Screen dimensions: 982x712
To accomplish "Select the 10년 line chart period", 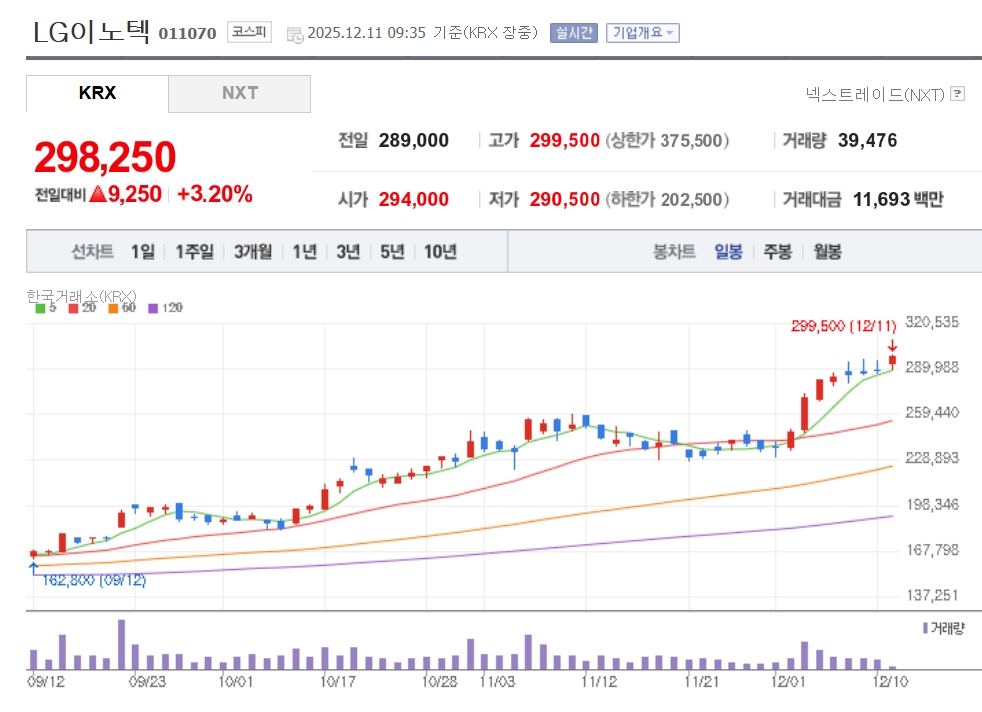I will point(440,252).
